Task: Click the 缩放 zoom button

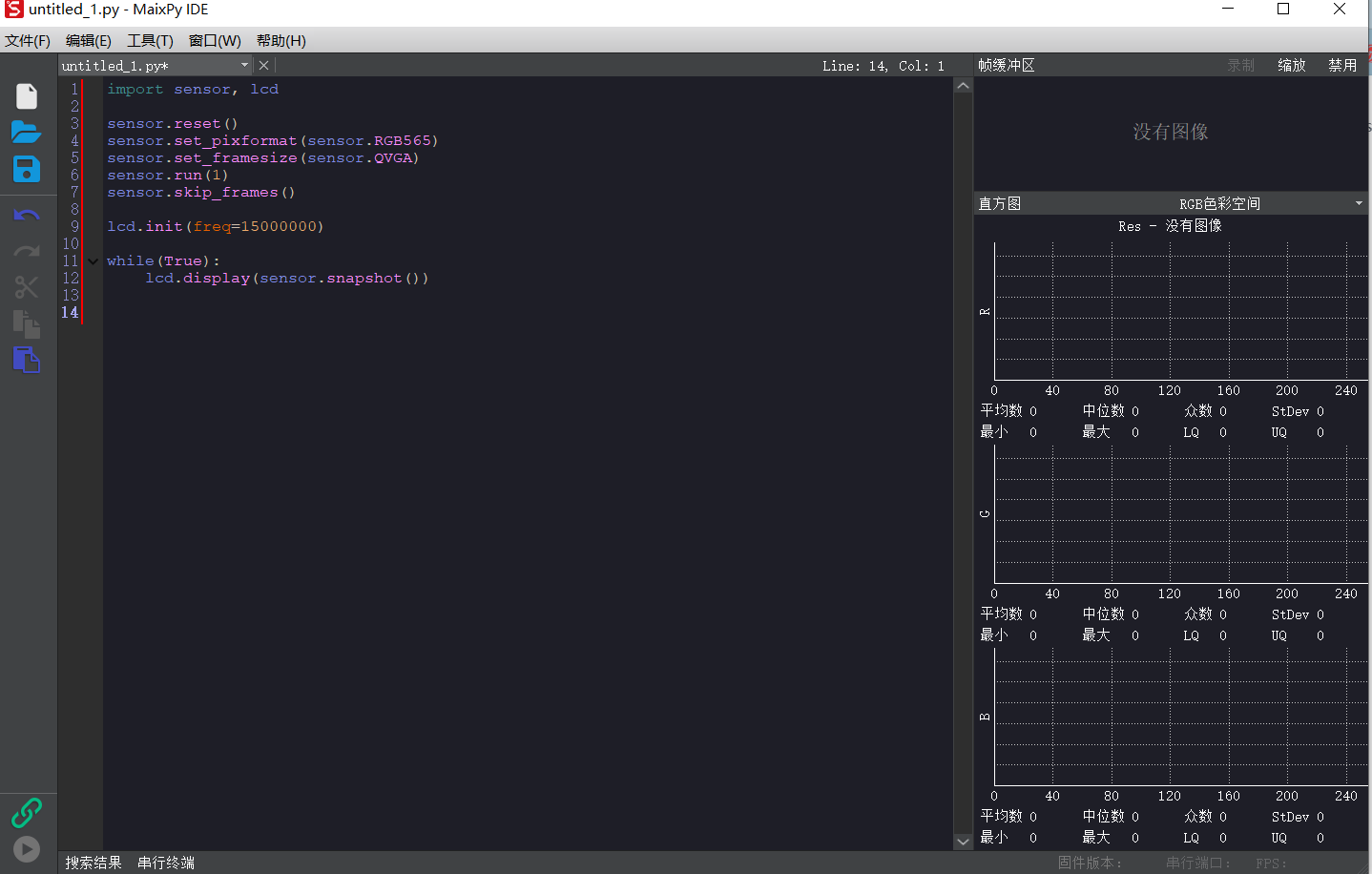Action: point(1292,66)
